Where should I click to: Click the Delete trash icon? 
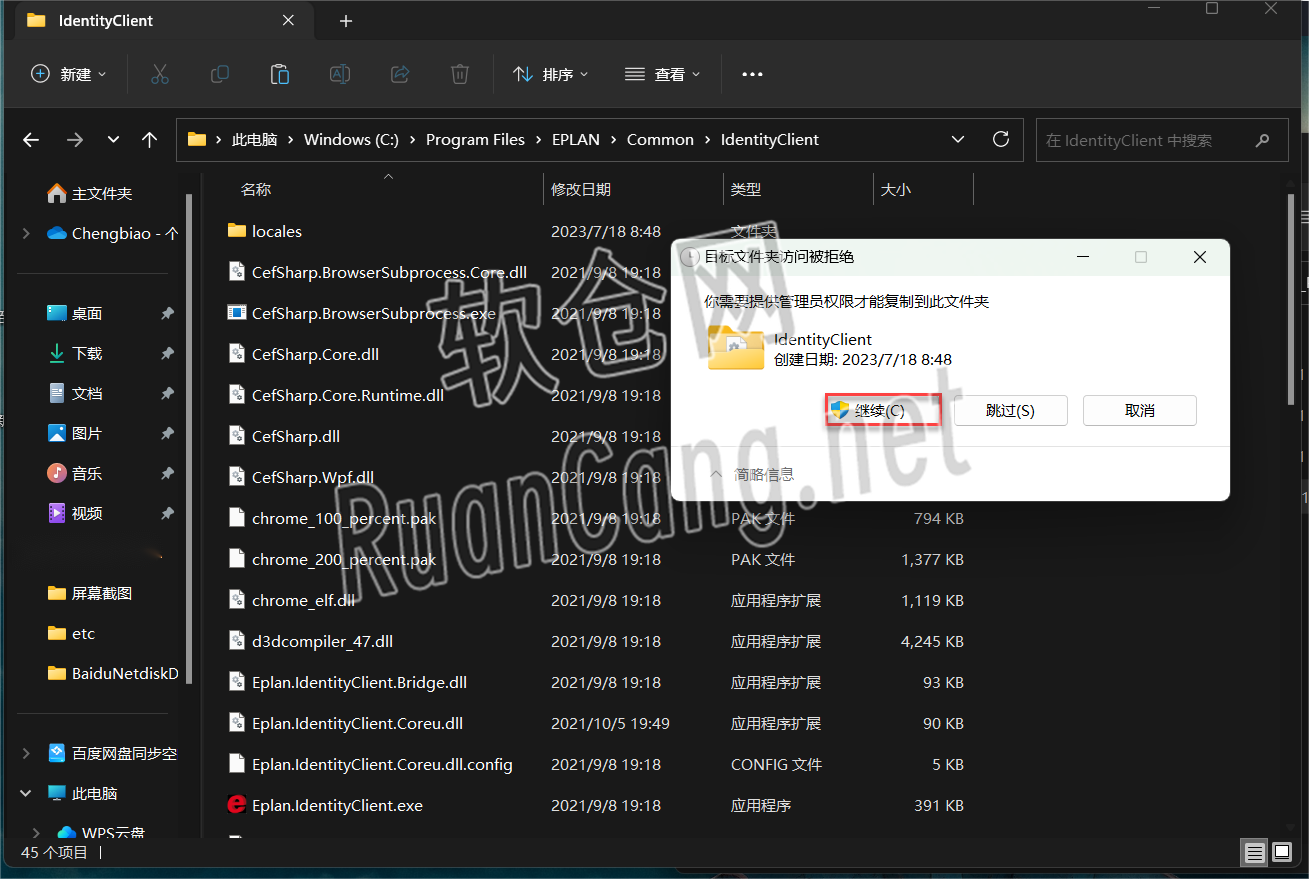[x=459, y=73]
